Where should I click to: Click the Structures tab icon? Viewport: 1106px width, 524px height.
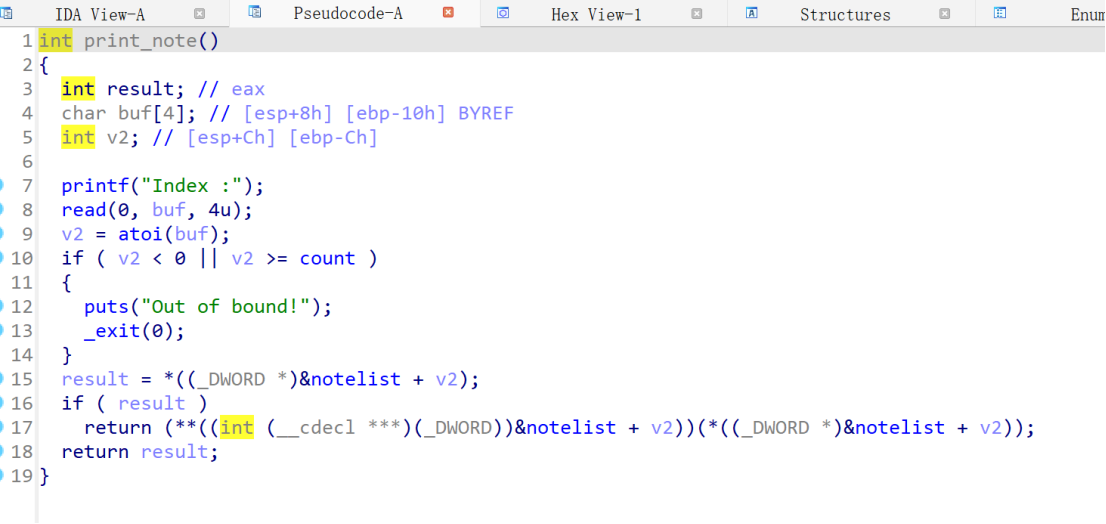click(x=751, y=13)
